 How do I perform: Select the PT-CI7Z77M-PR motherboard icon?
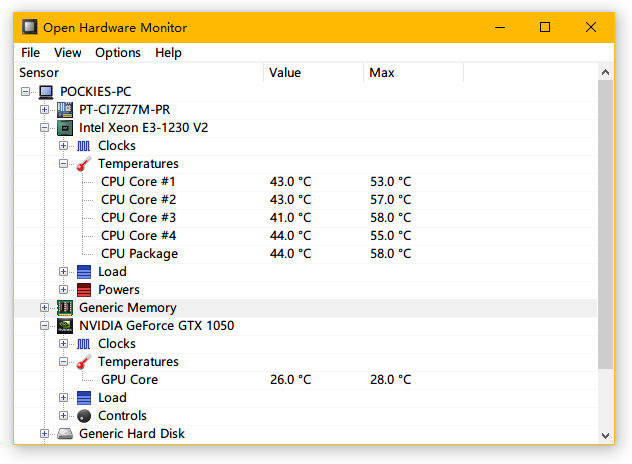[65, 110]
